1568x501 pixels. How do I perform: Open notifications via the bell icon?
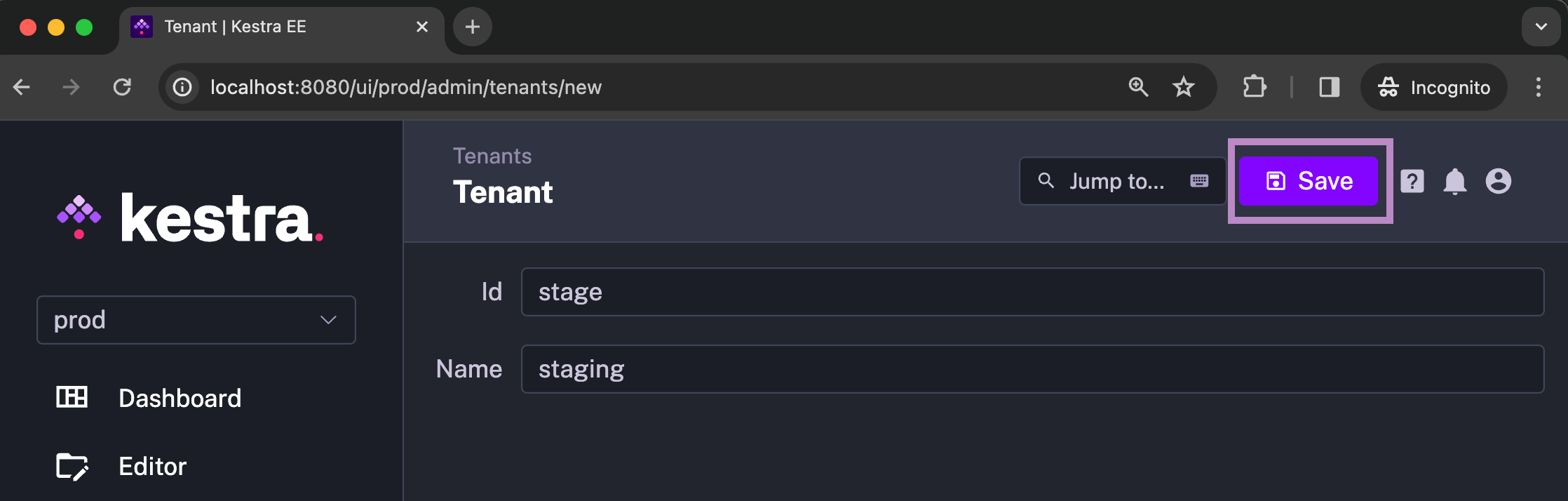[x=1455, y=181]
